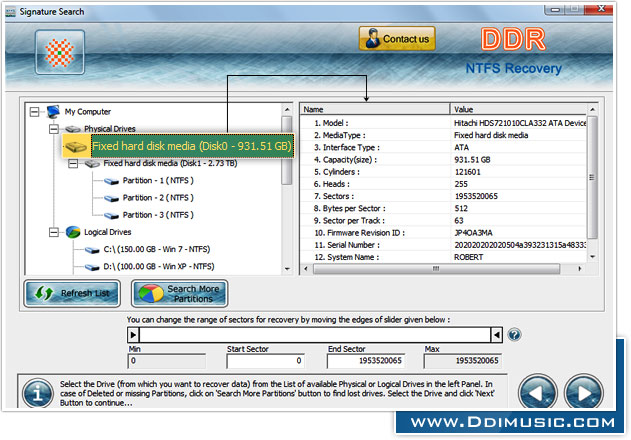Select D:\ 100.00 GB Win XP drive
This screenshot has width=631, height=440.
pyautogui.click(x=159, y=266)
